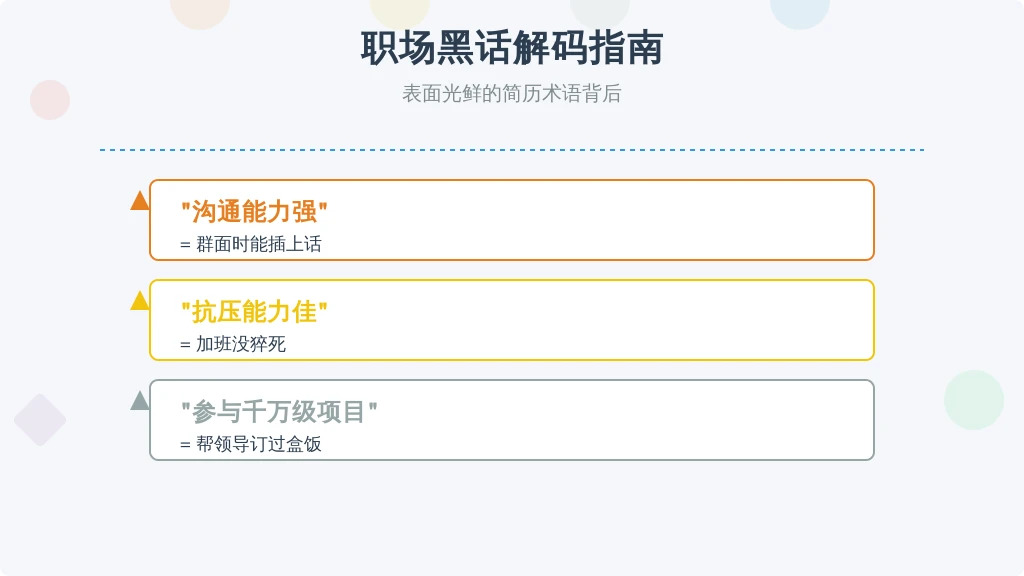Select the title 职场黑话解码指南
This screenshot has height=576, width=1024.
[512, 48]
